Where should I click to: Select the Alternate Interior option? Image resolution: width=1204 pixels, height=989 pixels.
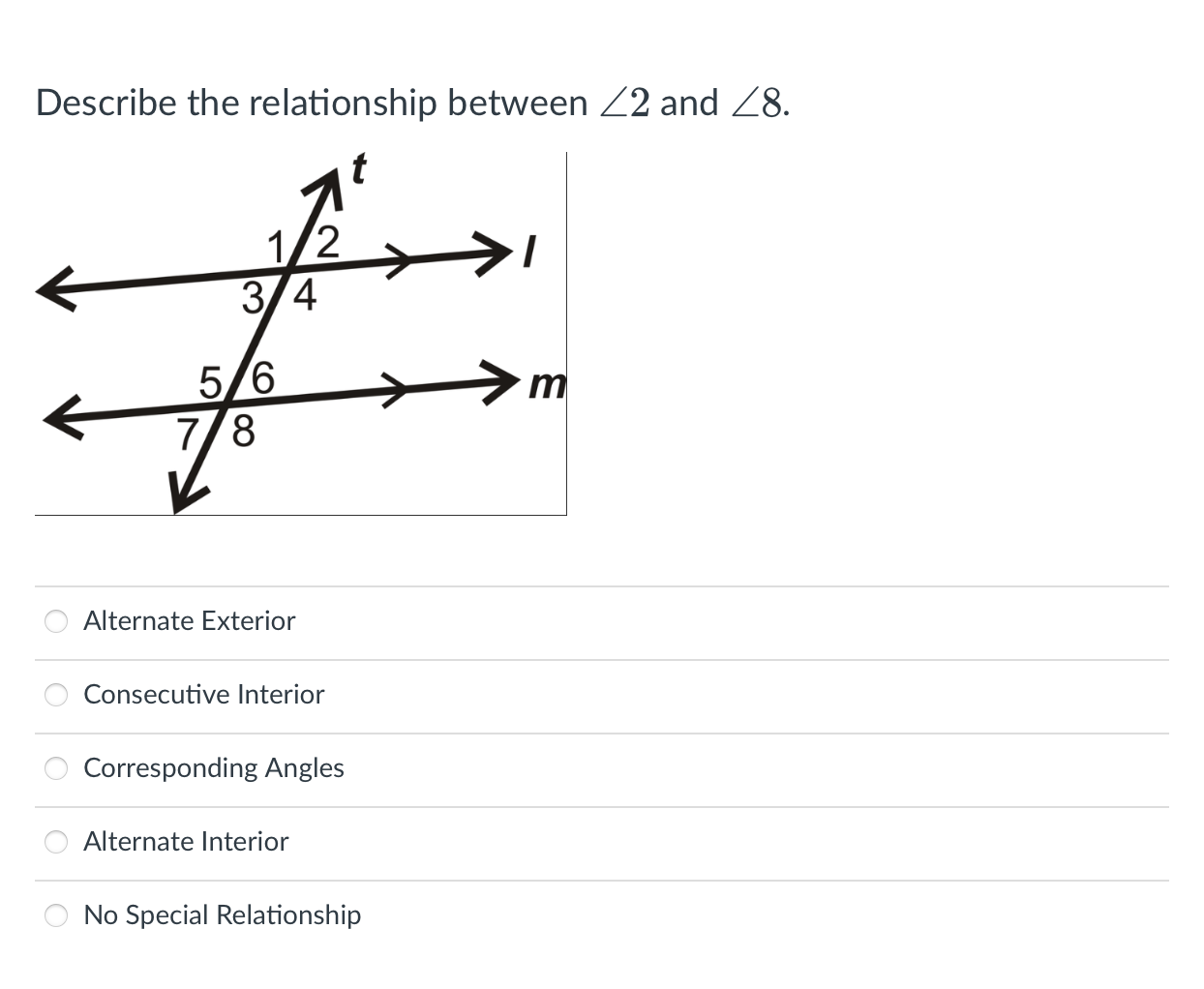point(56,842)
